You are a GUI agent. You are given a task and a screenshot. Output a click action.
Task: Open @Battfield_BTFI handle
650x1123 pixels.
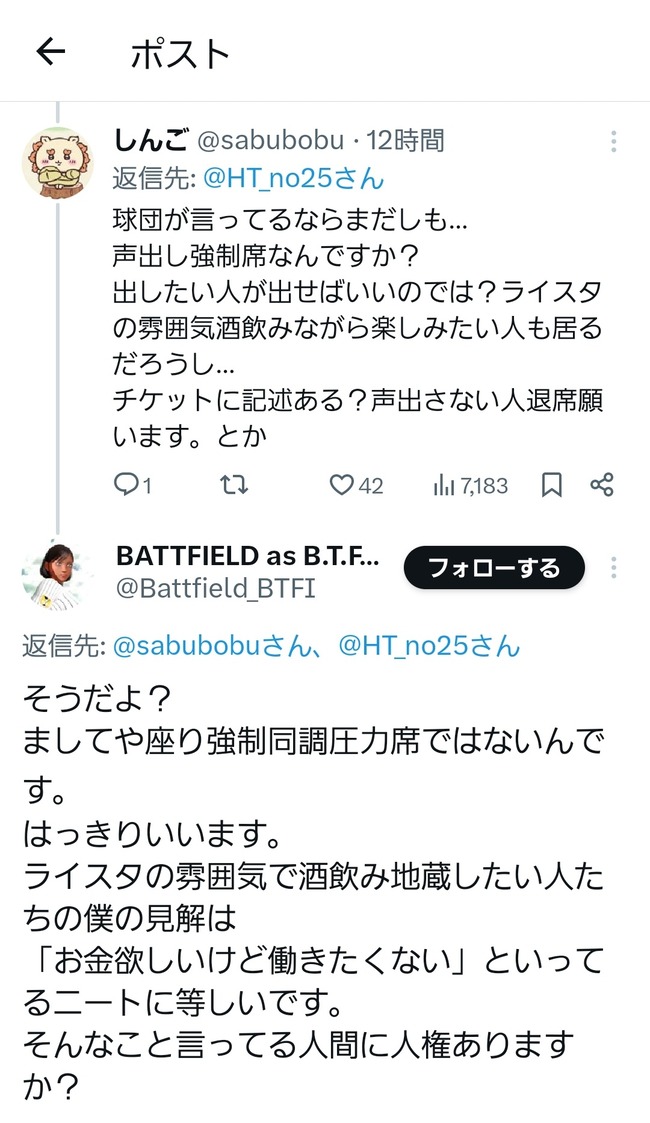coord(215,589)
